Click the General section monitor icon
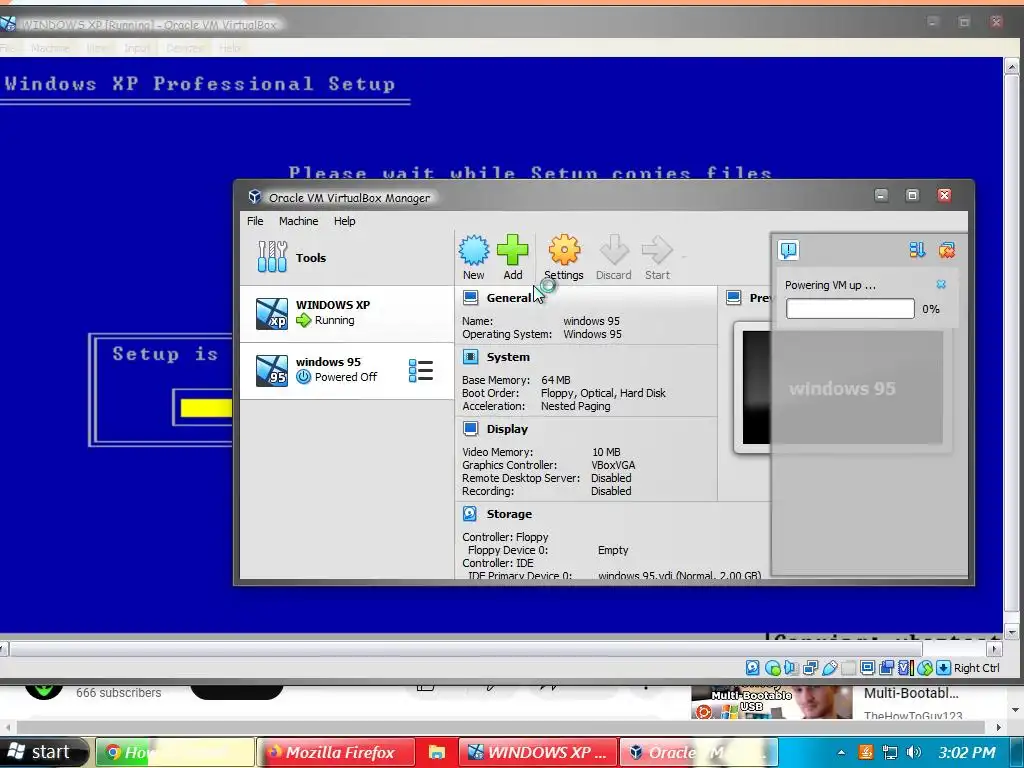Screen dimensions: 1024x768 click(x=470, y=298)
